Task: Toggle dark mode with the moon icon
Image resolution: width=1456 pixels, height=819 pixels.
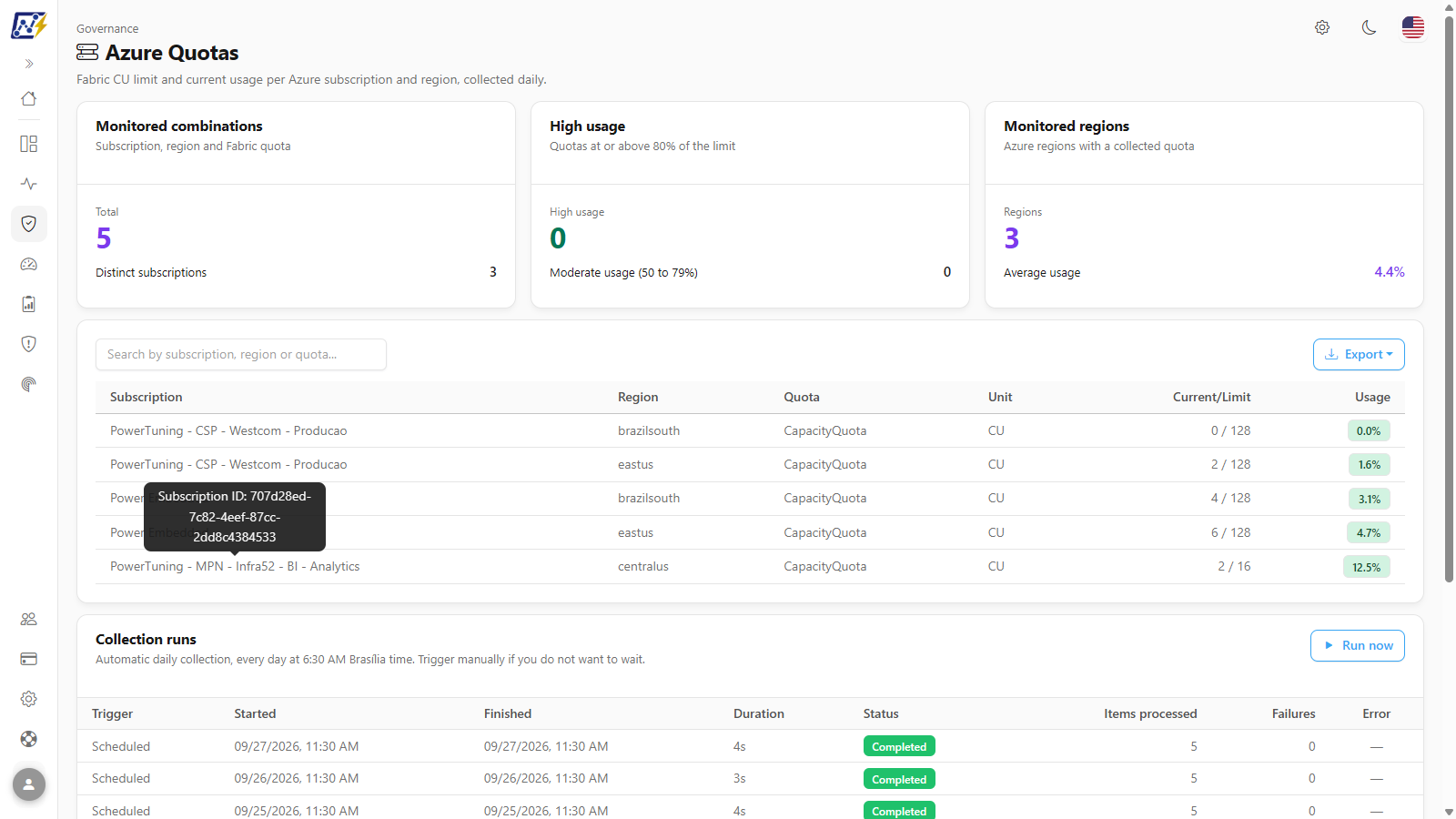Action: click(x=1369, y=27)
